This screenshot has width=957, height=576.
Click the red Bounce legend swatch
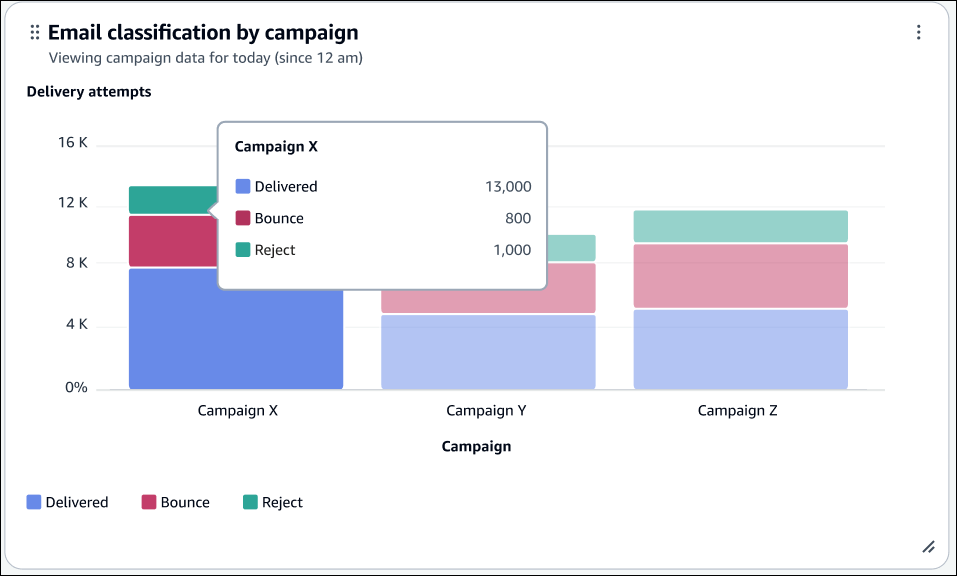coord(149,502)
